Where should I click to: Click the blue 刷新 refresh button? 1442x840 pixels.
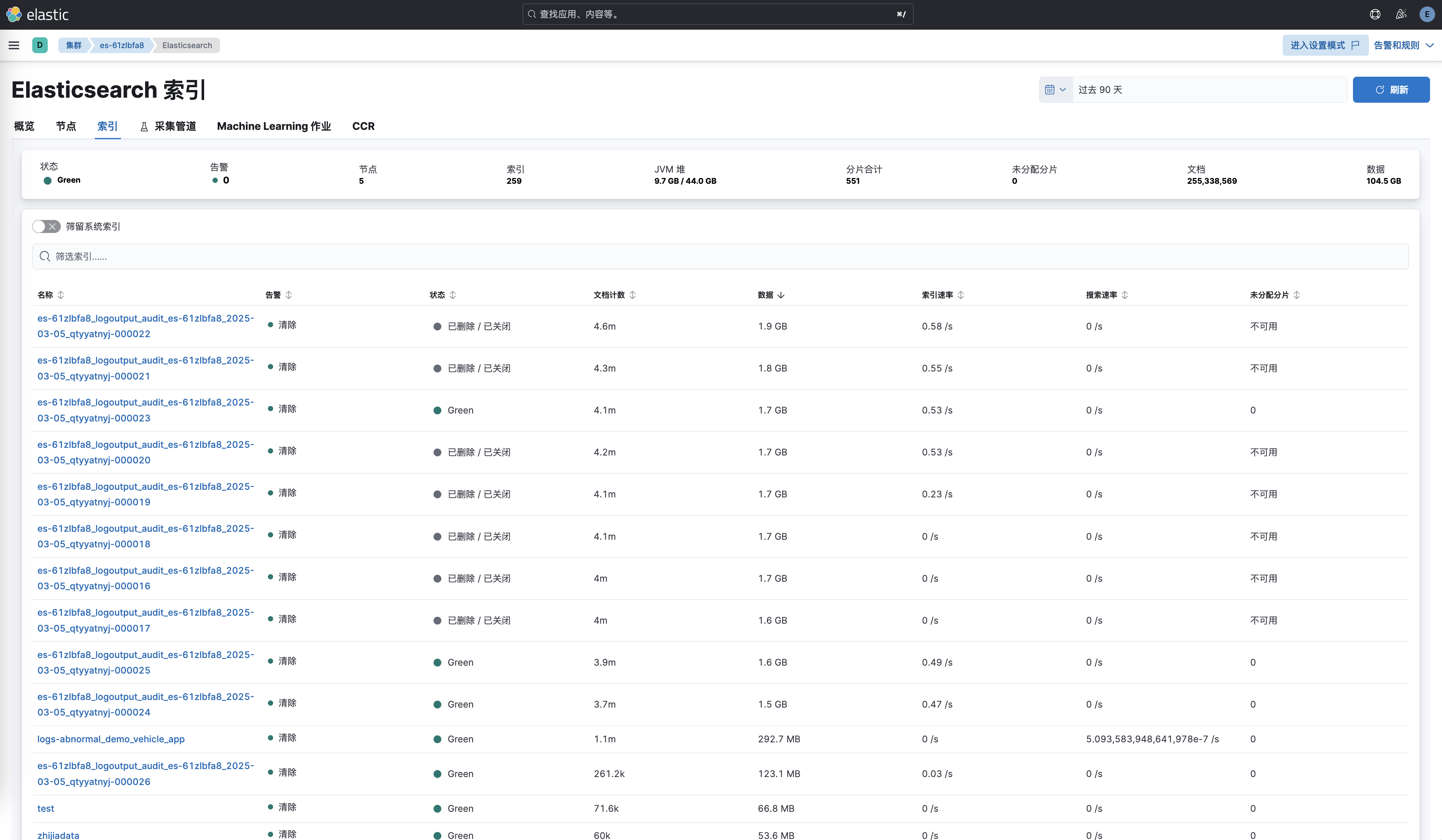tap(1391, 90)
